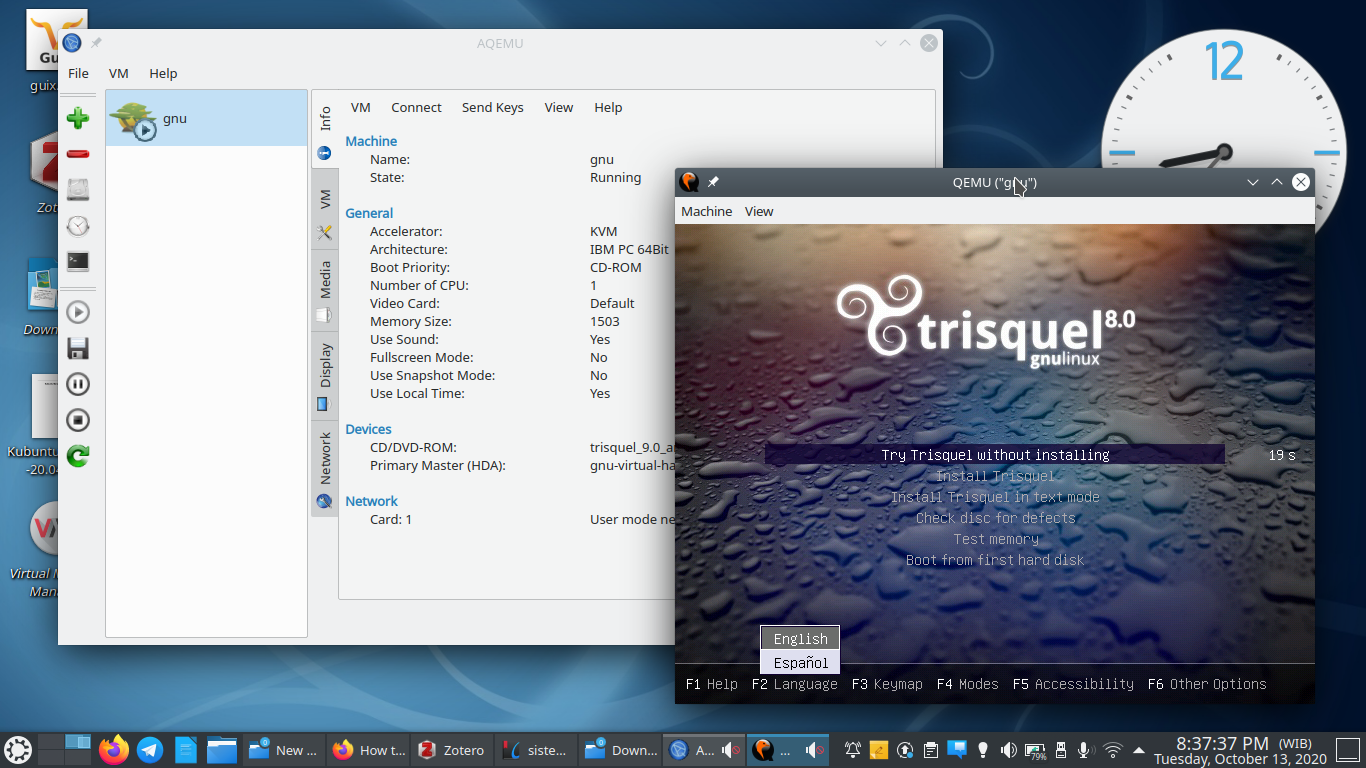The image size is (1366, 768).
Task: Select the gnu virtual machine in the list
Action: (206, 118)
